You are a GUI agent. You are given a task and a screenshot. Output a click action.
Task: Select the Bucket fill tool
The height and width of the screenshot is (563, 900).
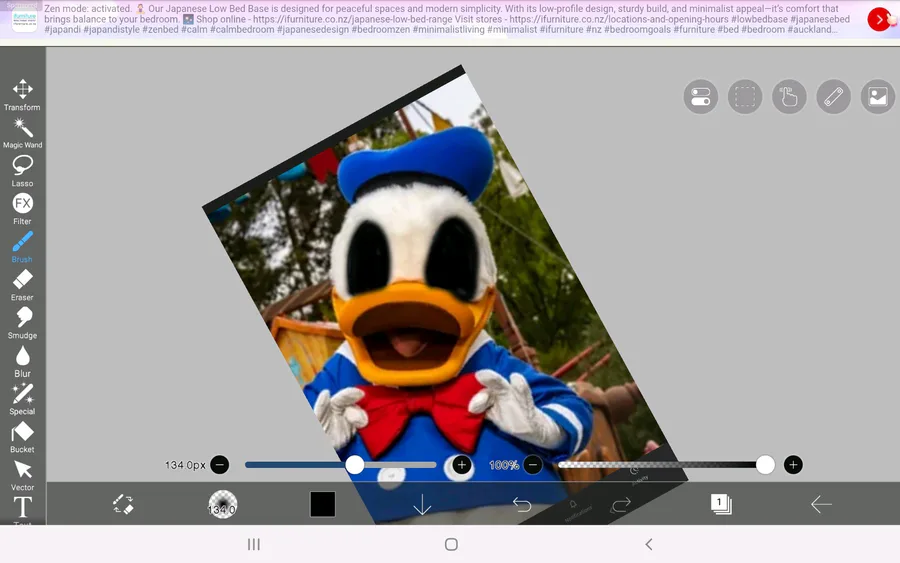coord(22,437)
